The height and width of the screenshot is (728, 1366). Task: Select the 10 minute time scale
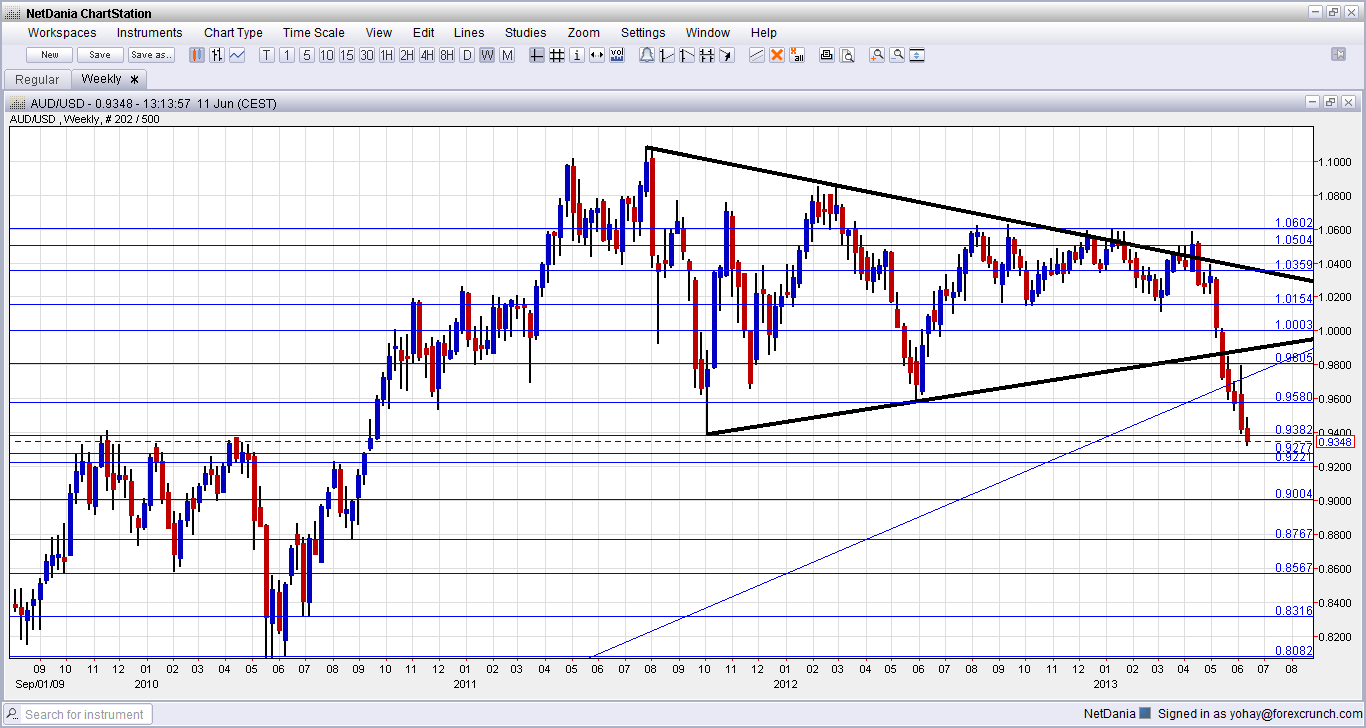click(x=327, y=55)
